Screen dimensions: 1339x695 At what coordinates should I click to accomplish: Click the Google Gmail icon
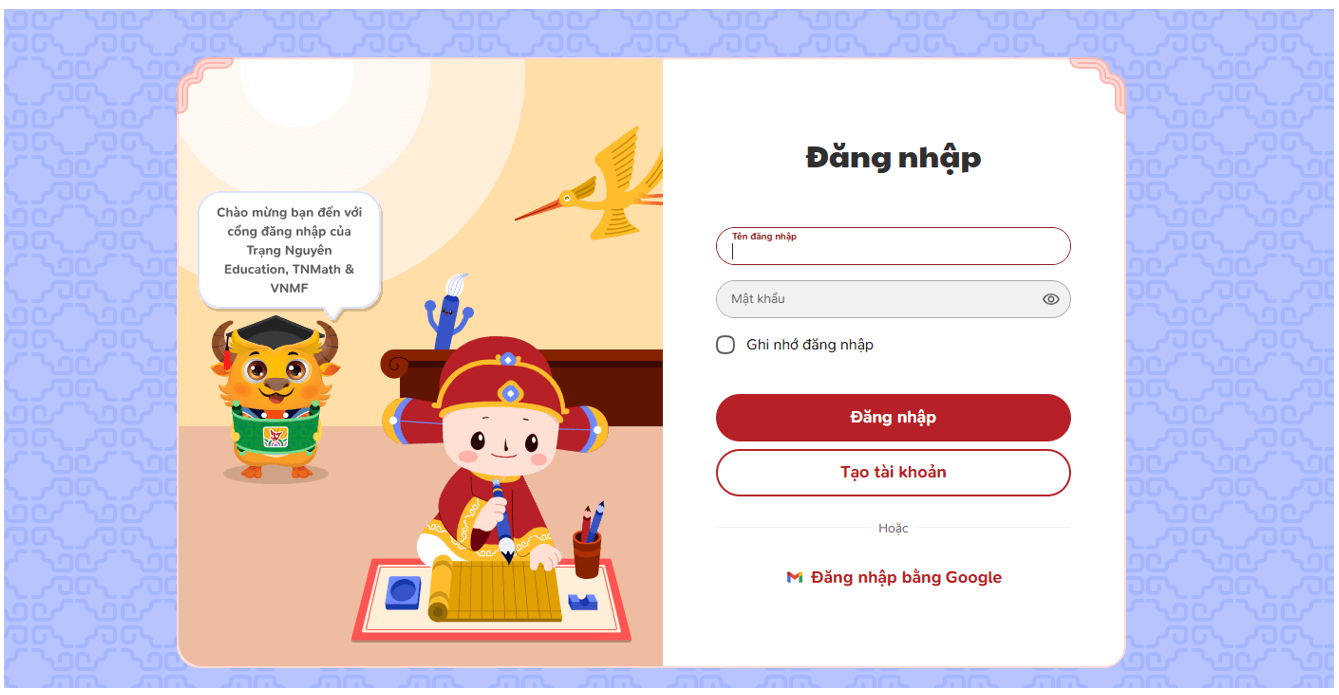click(794, 577)
